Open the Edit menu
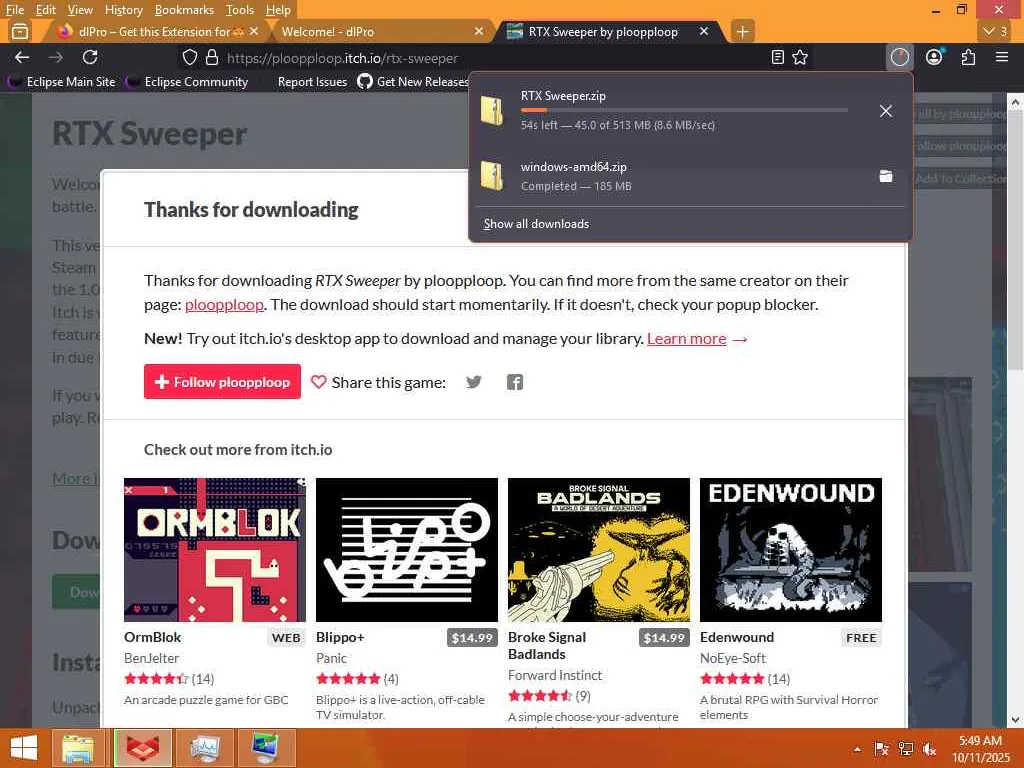Image resolution: width=1024 pixels, height=768 pixels. click(x=46, y=10)
